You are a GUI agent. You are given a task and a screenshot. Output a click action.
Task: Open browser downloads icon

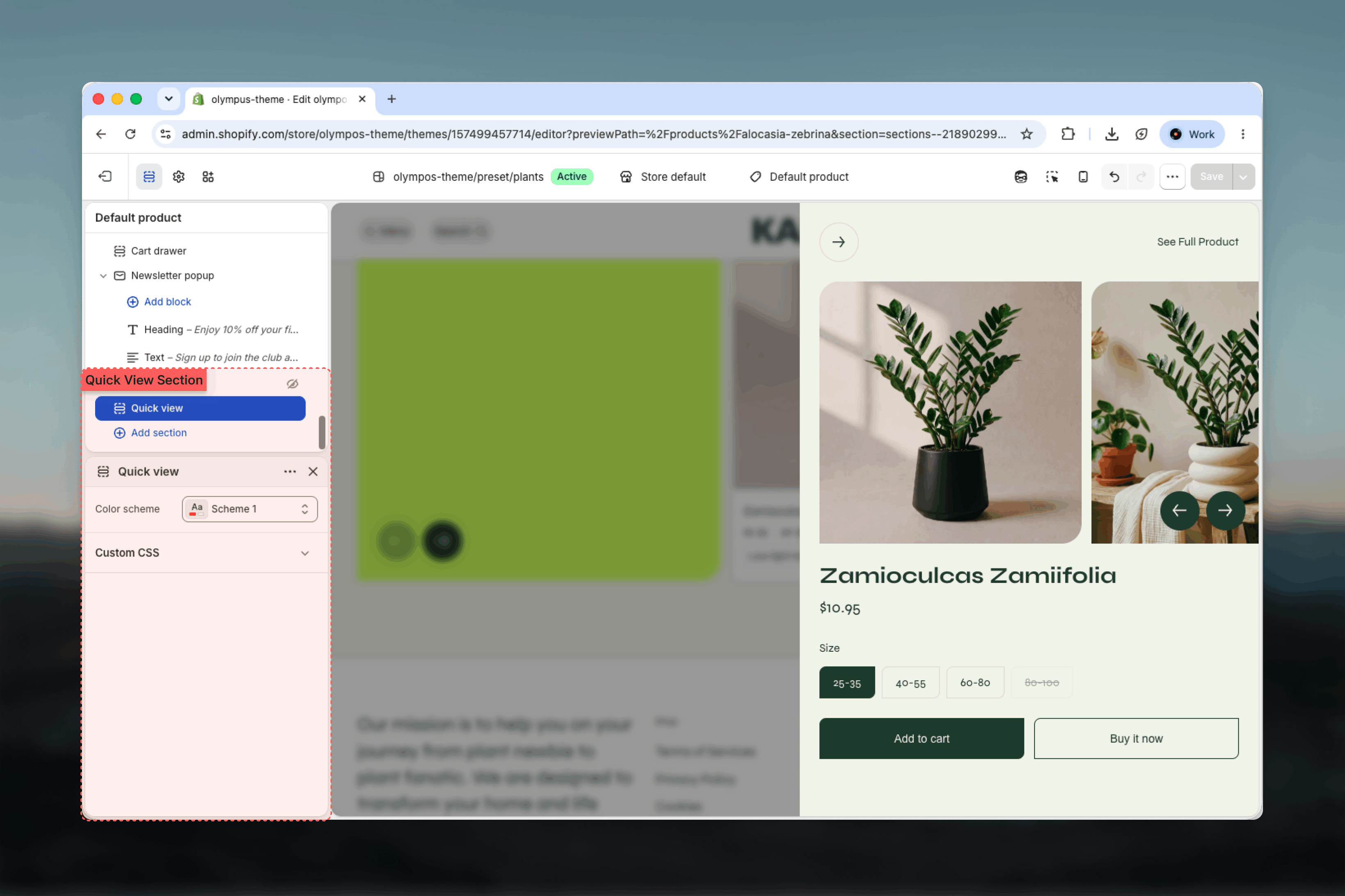(x=1112, y=134)
